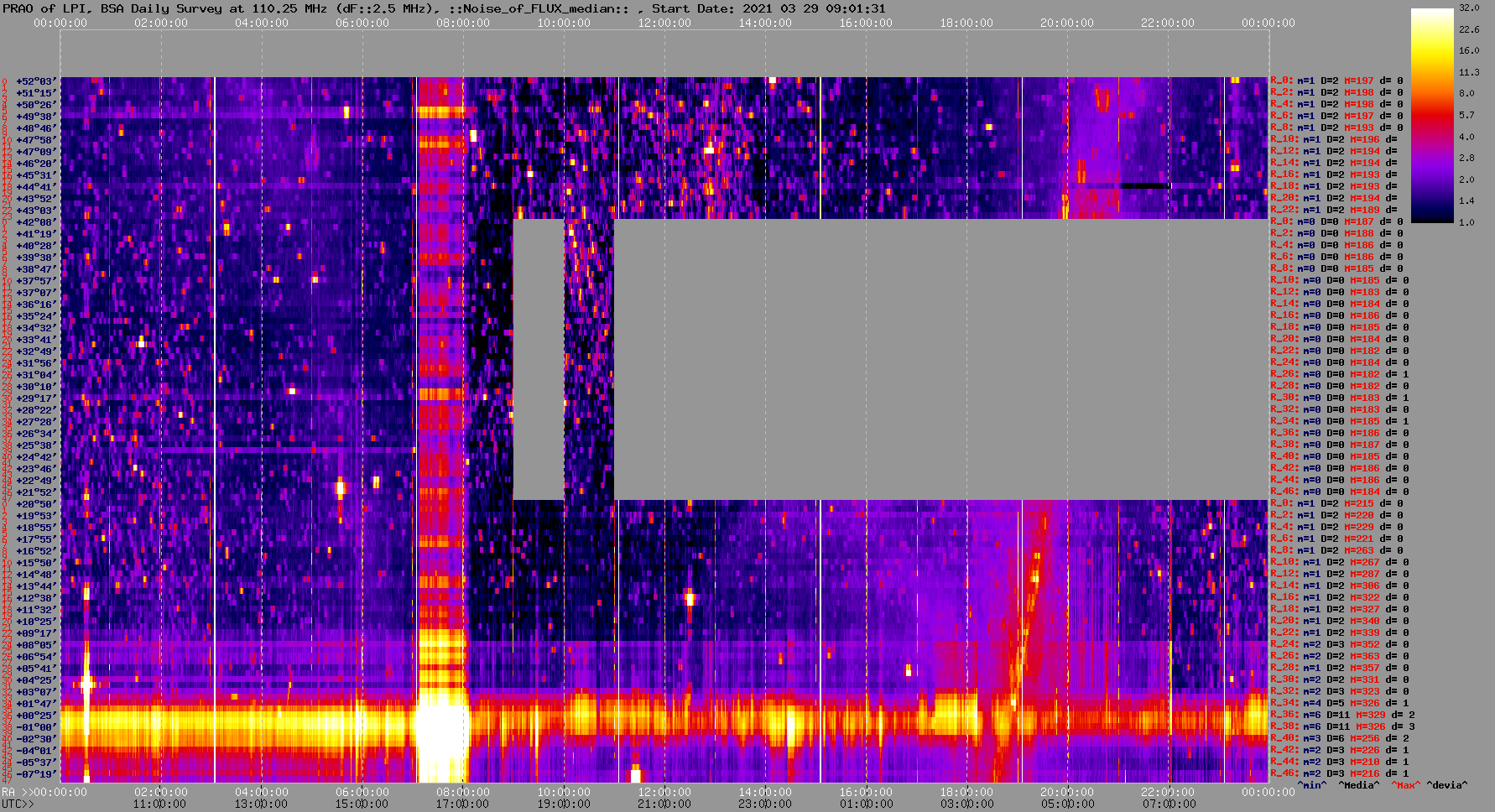Screen dimensions: 1495x812
Task: Click the '+44°41'' declination label
Action: coord(36,187)
